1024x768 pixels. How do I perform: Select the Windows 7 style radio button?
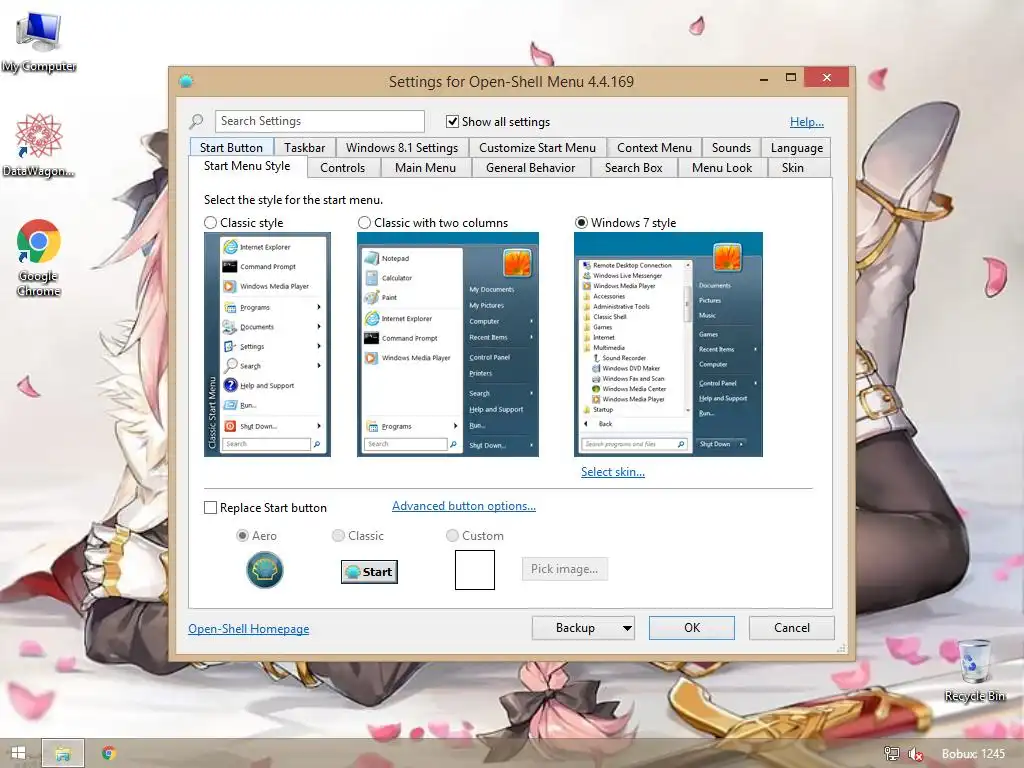pos(581,223)
